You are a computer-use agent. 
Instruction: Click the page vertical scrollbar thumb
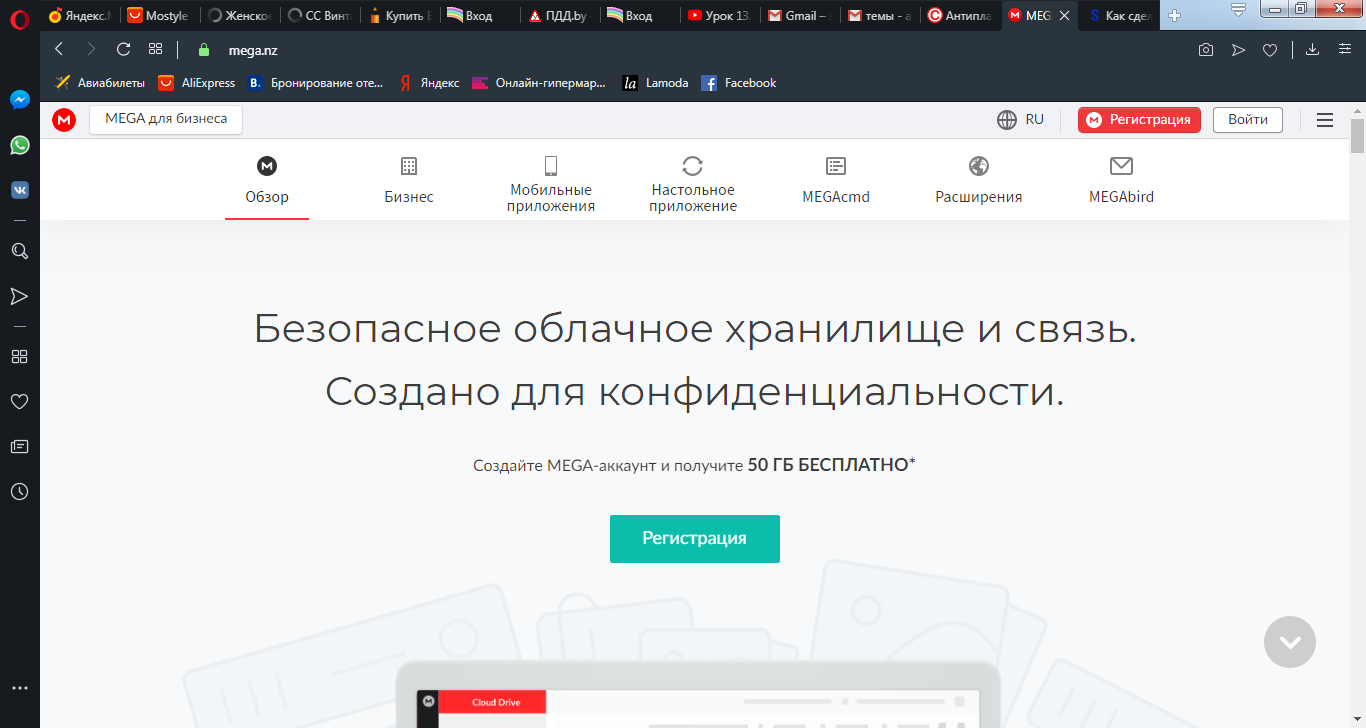1357,136
